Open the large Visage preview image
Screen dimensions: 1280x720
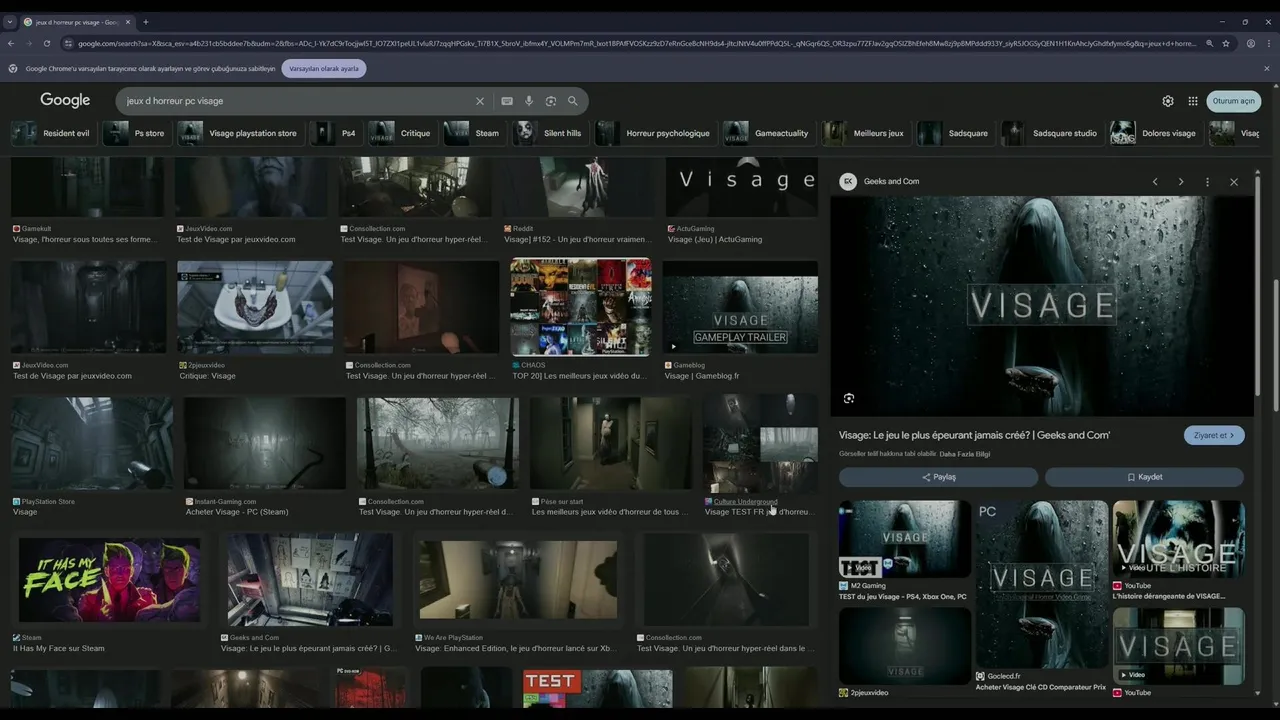point(1042,306)
